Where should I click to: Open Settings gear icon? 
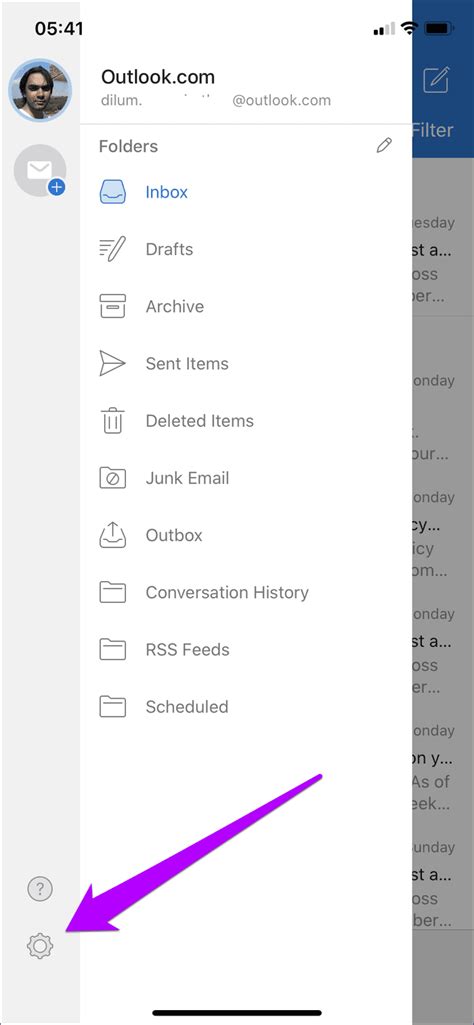tap(40, 946)
